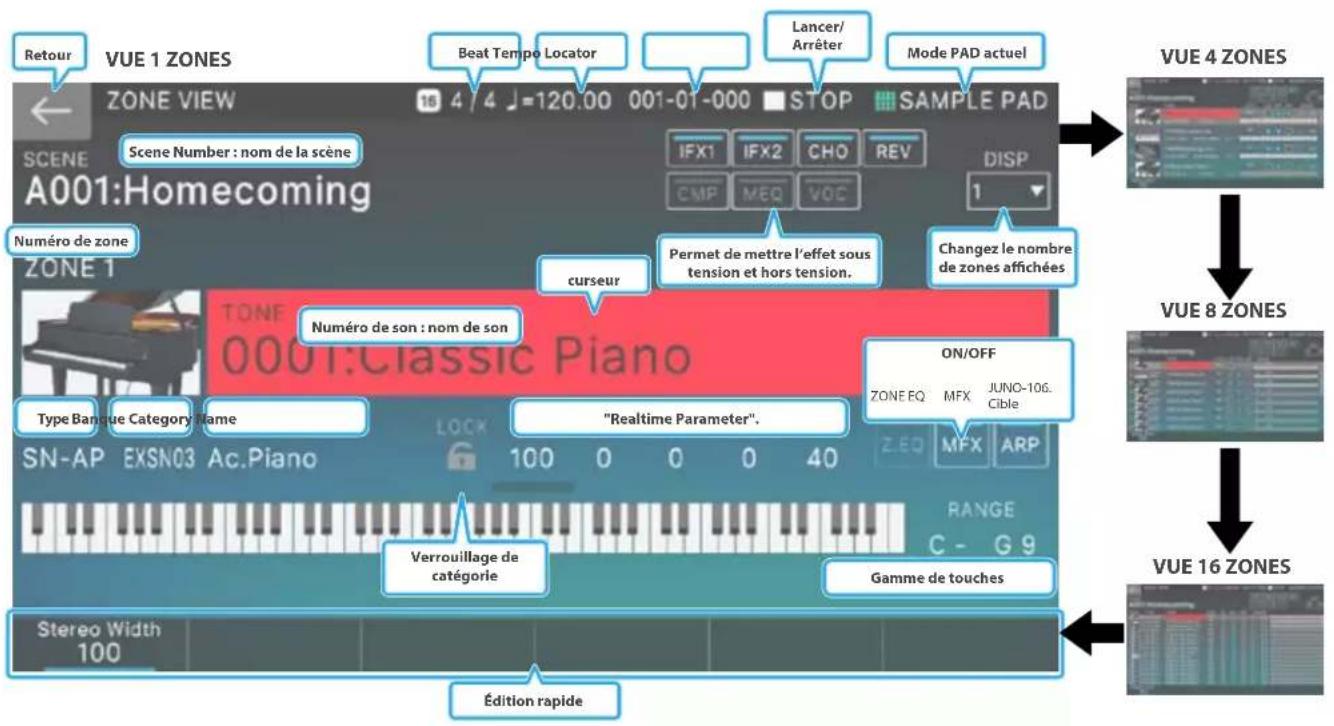Click the STOP square indicator
The image size is (1334, 726).
coord(776,101)
